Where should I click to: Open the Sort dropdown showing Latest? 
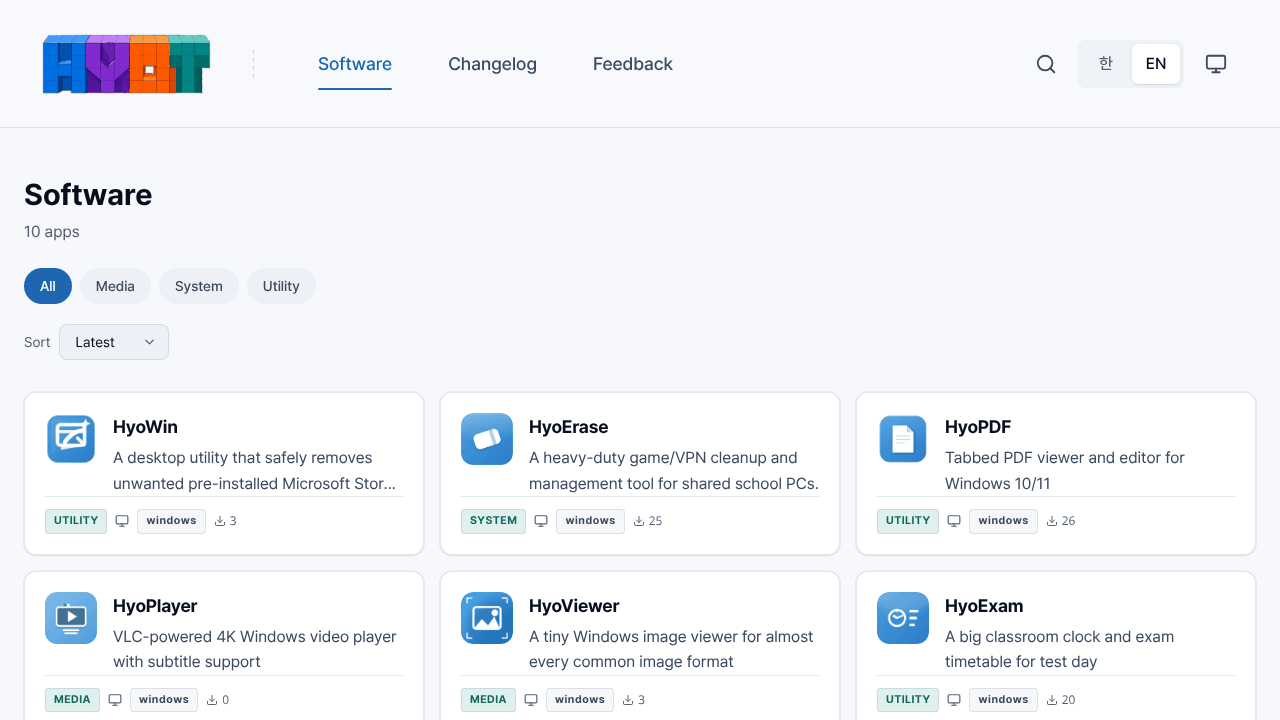pyautogui.click(x=114, y=342)
